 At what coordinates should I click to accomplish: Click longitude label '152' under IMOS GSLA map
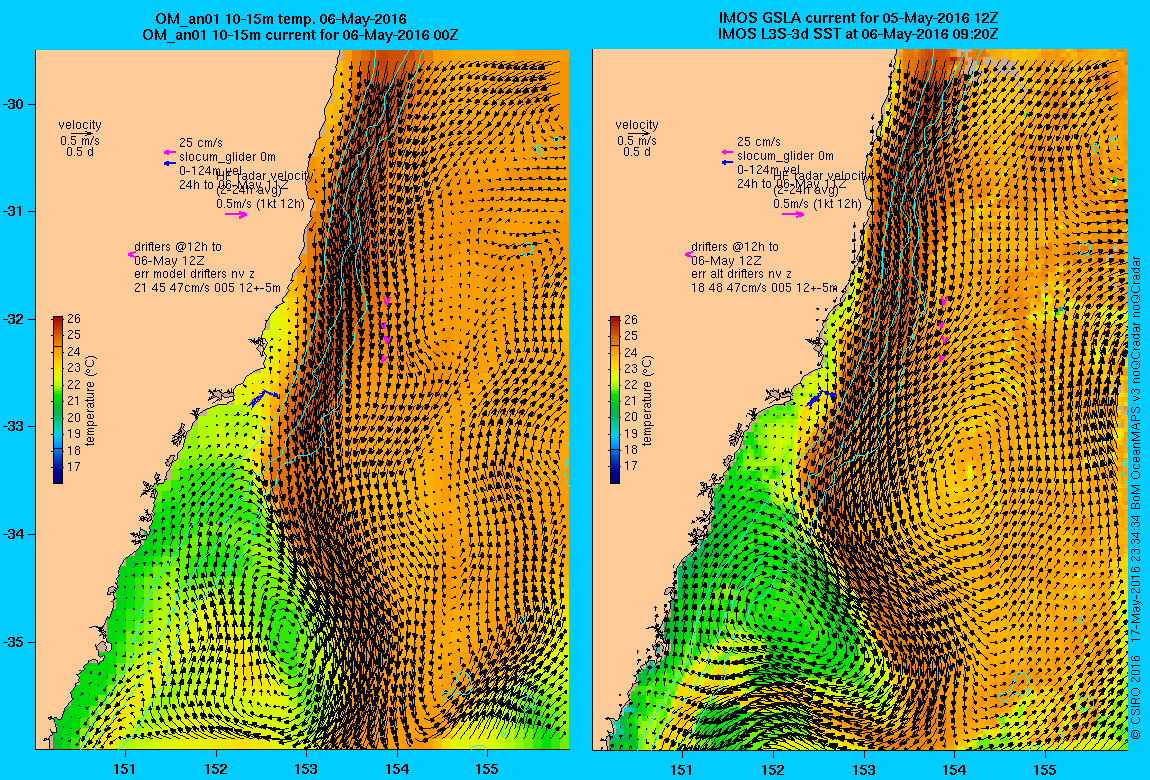(773, 770)
